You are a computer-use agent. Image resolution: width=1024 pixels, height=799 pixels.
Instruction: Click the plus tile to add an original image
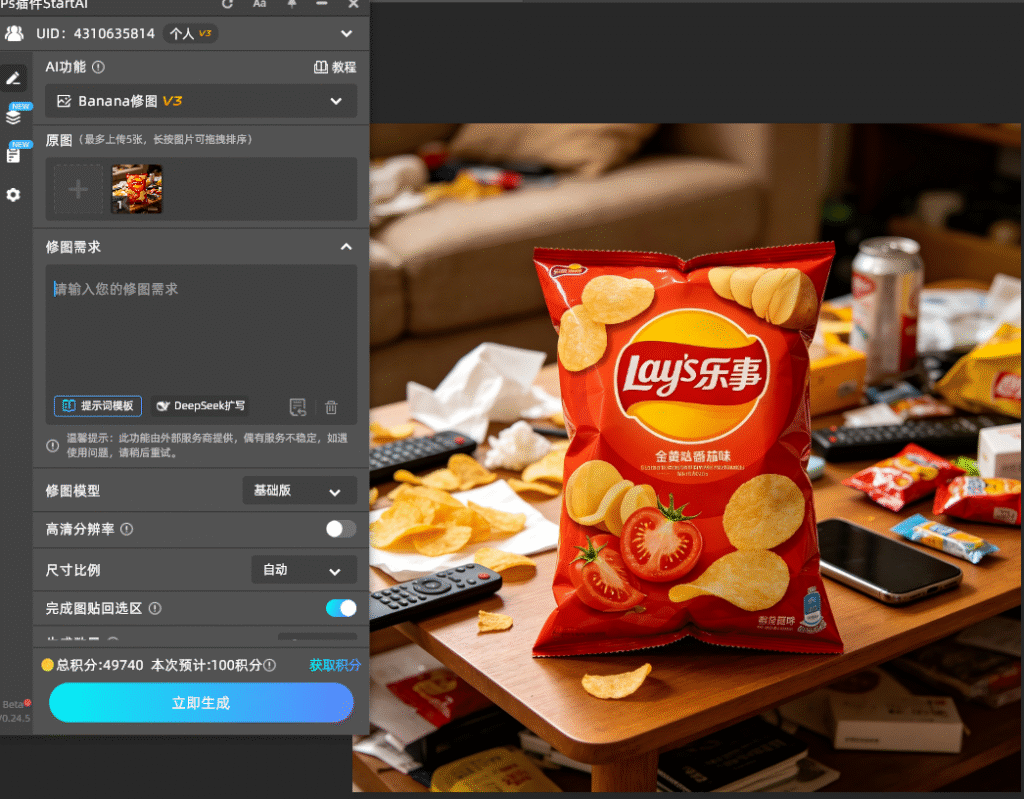(78, 189)
